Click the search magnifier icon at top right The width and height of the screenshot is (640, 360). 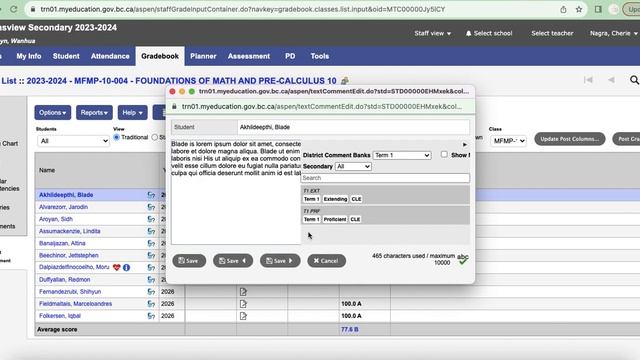click(x=634, y=80)
